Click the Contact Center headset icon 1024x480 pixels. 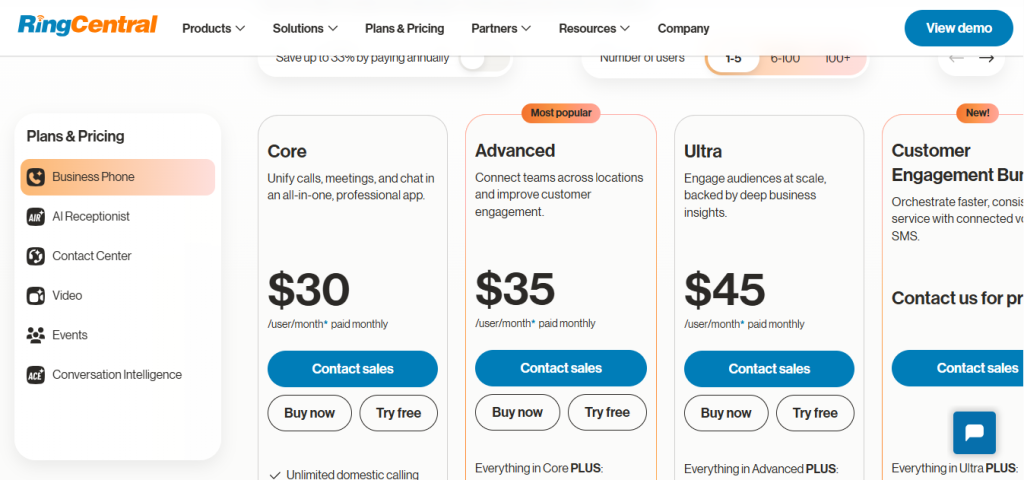(36, 256)
